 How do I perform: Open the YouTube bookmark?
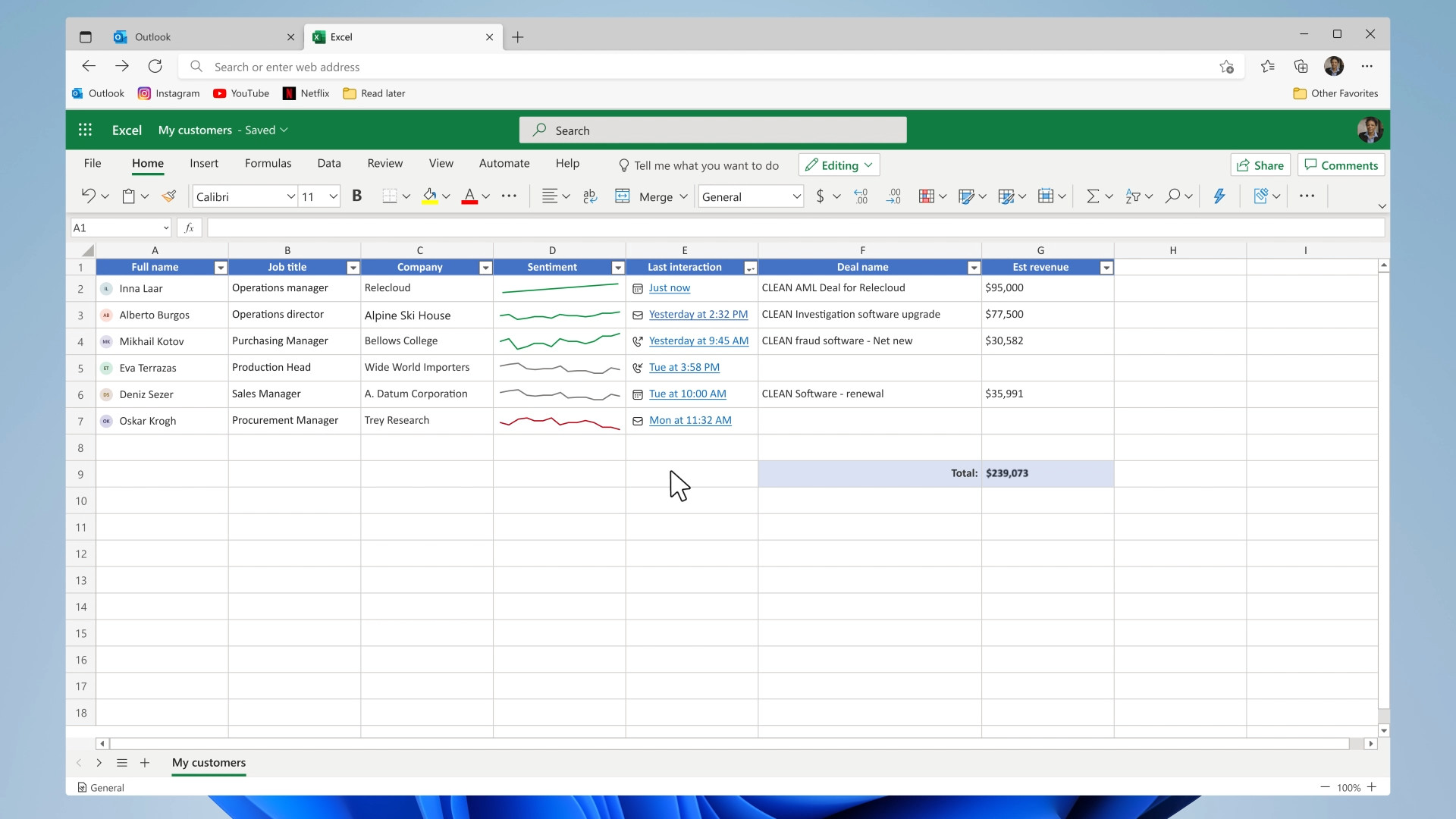[x=241, y=93]
